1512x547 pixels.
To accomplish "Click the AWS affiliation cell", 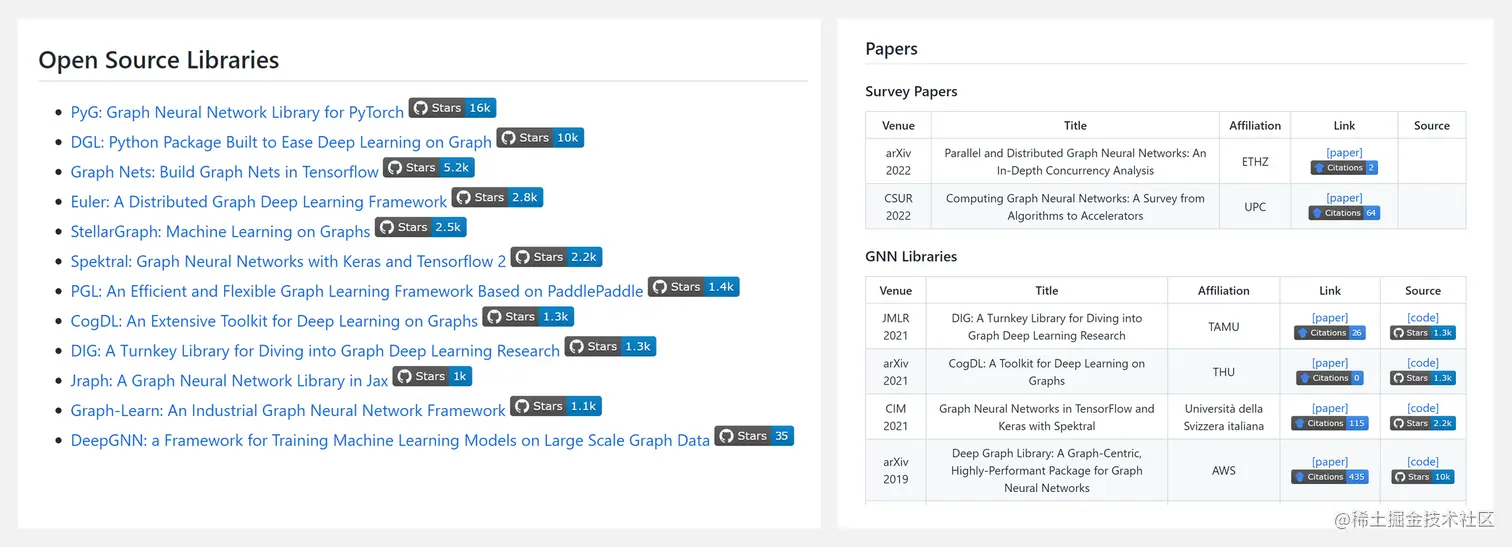I will [1223, 470].
